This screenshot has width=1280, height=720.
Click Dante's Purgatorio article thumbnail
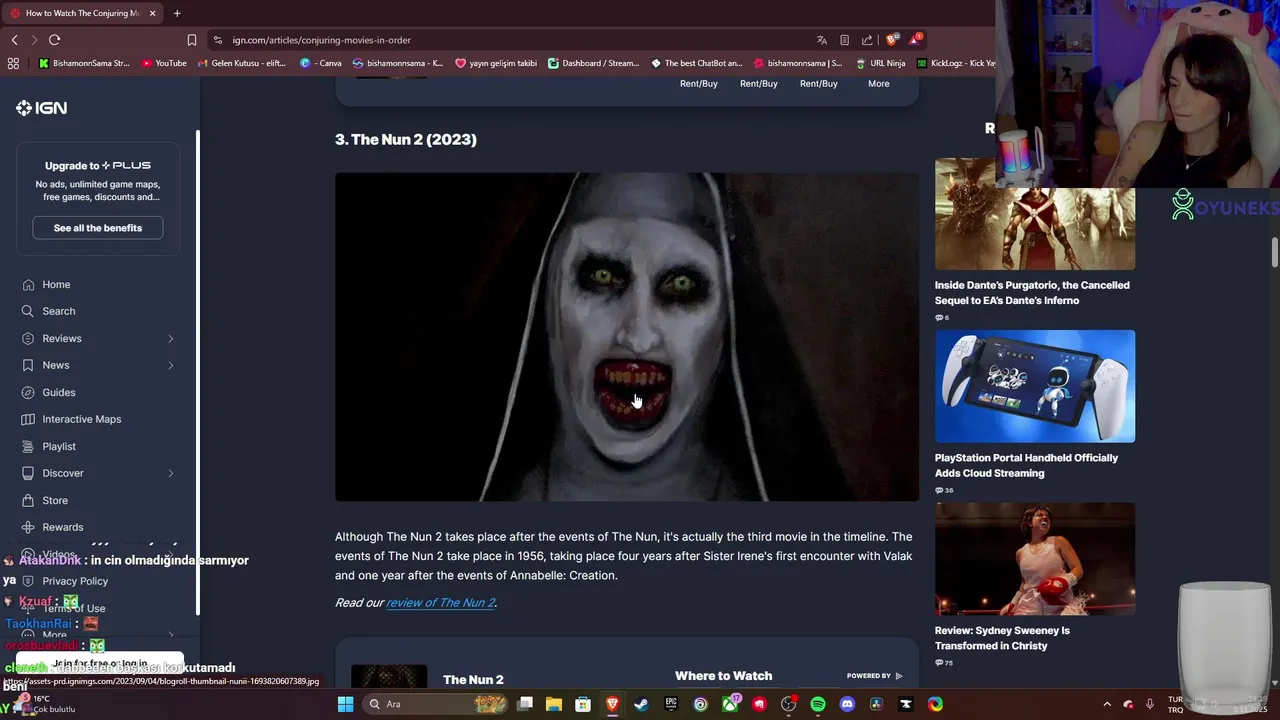tap(1035, 214)
